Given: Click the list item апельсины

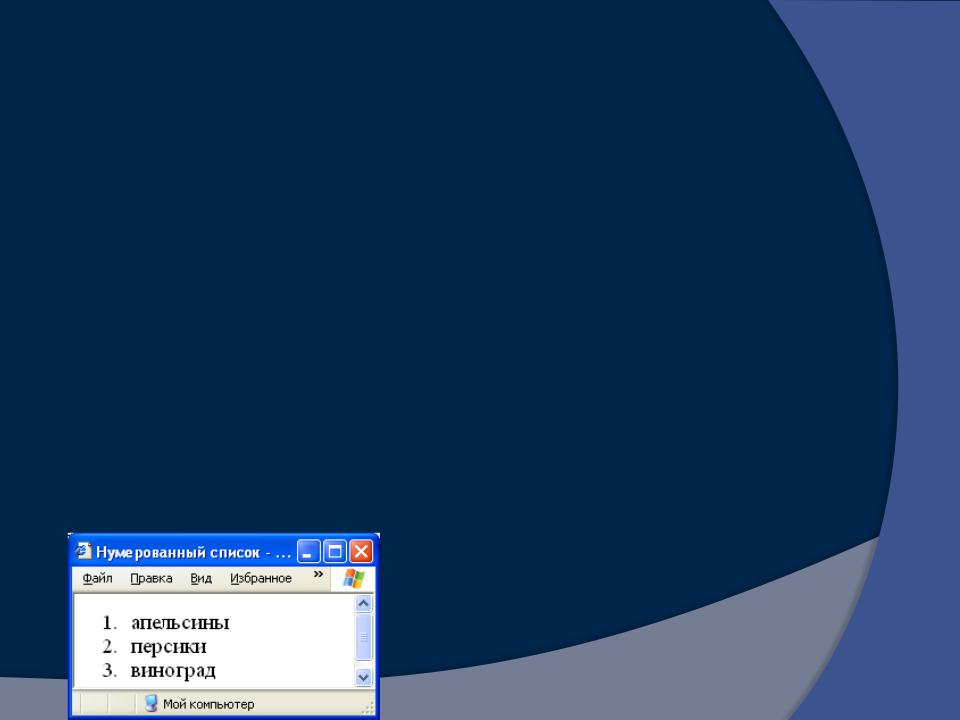Looking at the screenshot, I should (180, 623).
